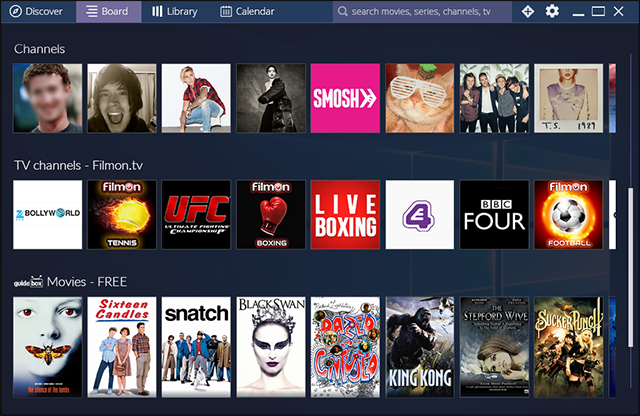
Task: Open the cat with sunglasses channel tile
Action: [420, 98]
